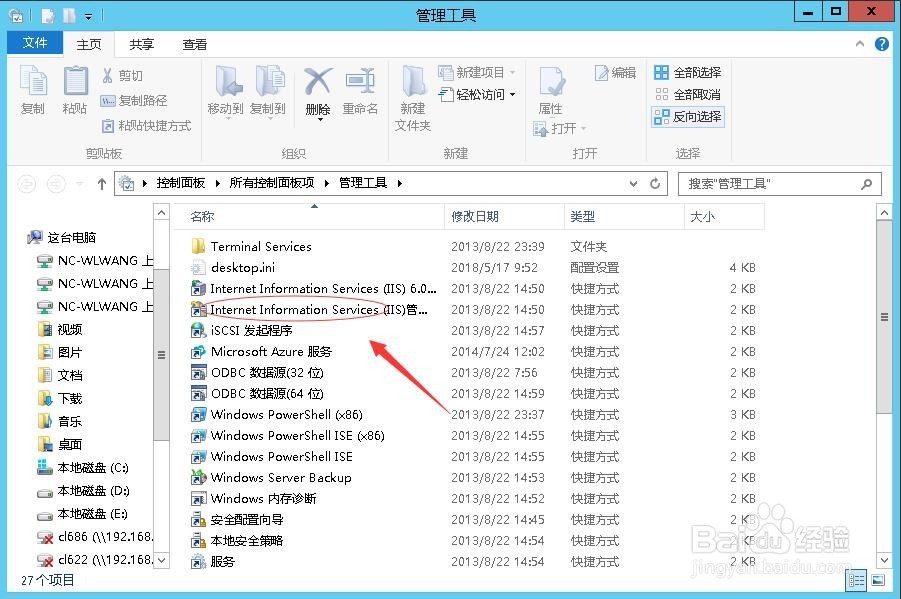Screen dimensions: 901x599
Task: Click the New folder (新建文件夹) icon
Action: (413, 81)
